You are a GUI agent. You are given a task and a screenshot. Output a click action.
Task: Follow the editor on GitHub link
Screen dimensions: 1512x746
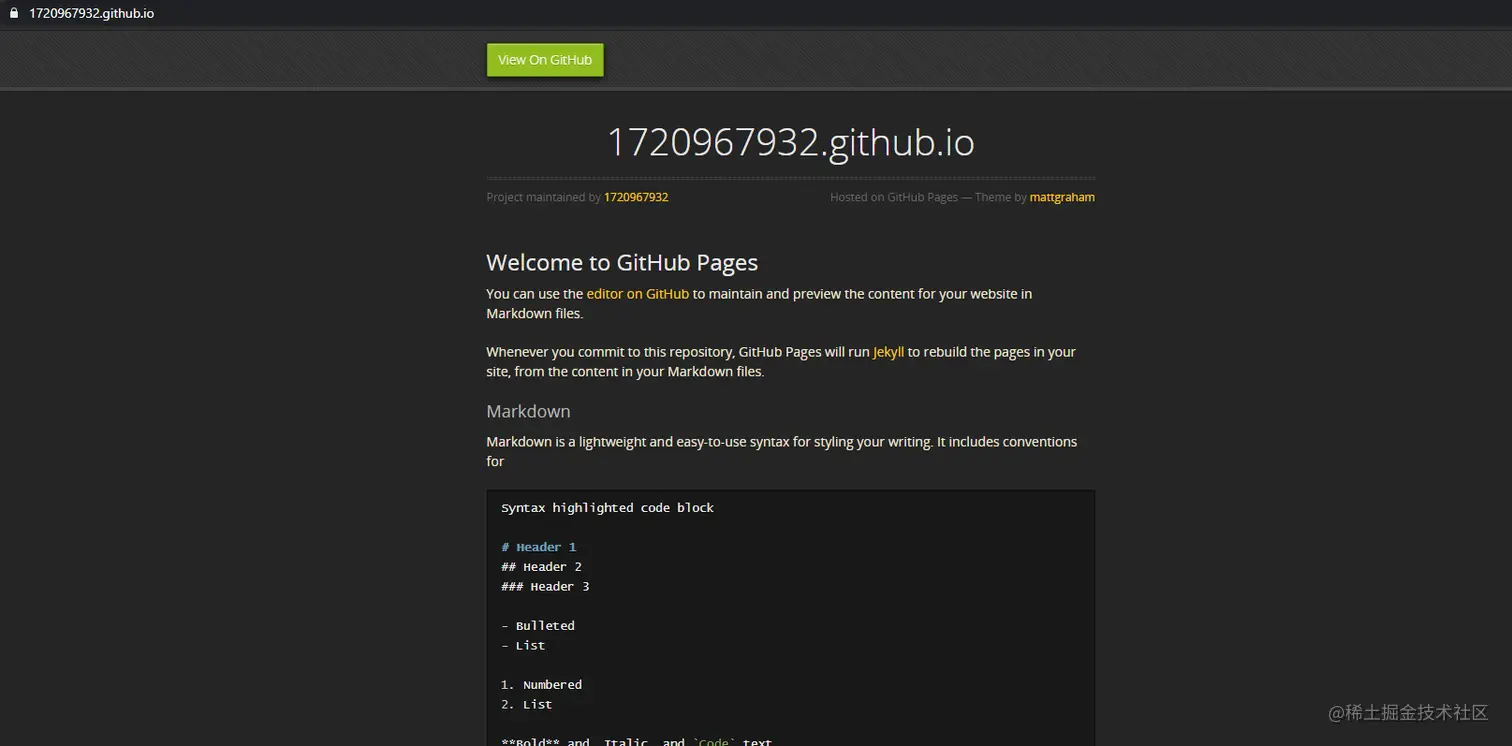(638, 294)
